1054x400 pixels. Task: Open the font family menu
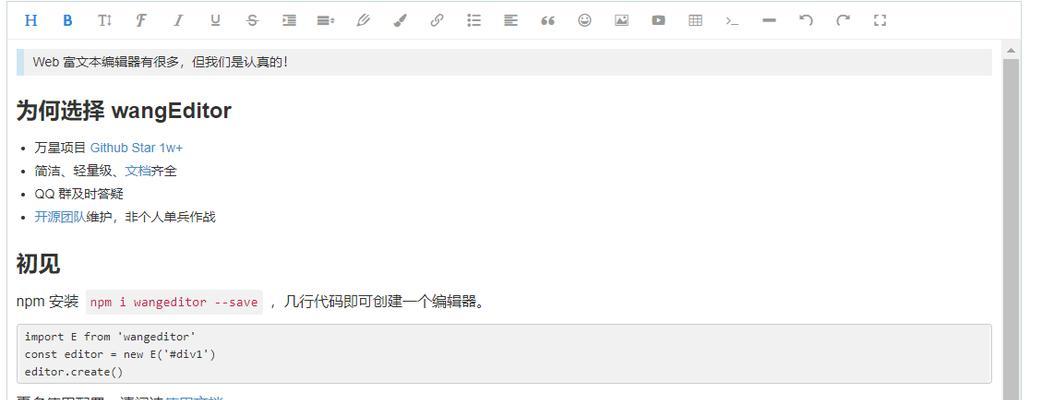[x=140, y=20]
